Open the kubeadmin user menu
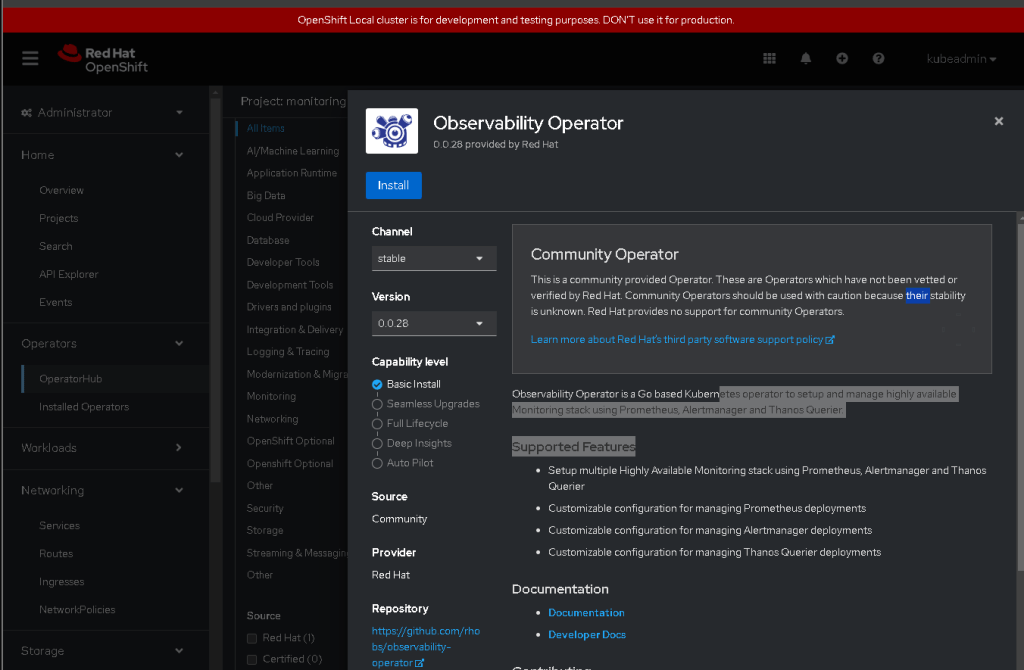1024x670 pixels. pyautogui.click(x=961, y=59)
